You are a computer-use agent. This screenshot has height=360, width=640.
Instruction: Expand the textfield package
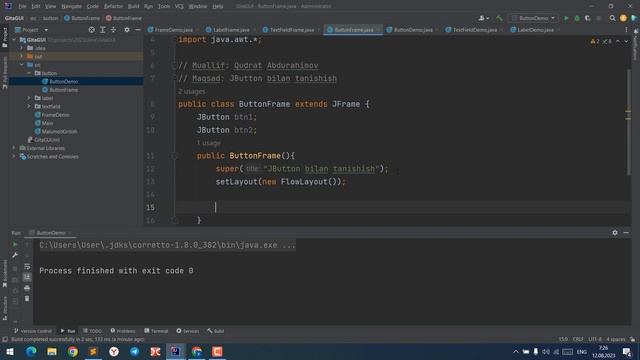click(29, 106)
